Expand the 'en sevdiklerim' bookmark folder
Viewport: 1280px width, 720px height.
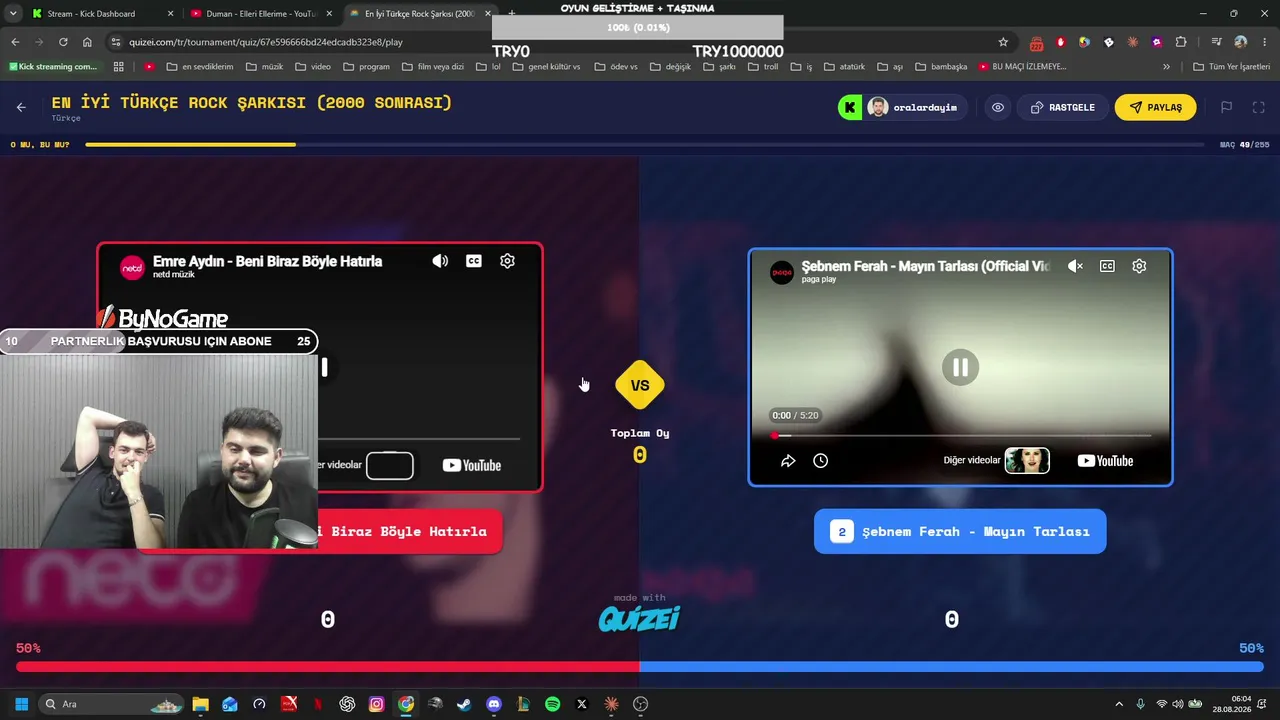click(200, 67)
